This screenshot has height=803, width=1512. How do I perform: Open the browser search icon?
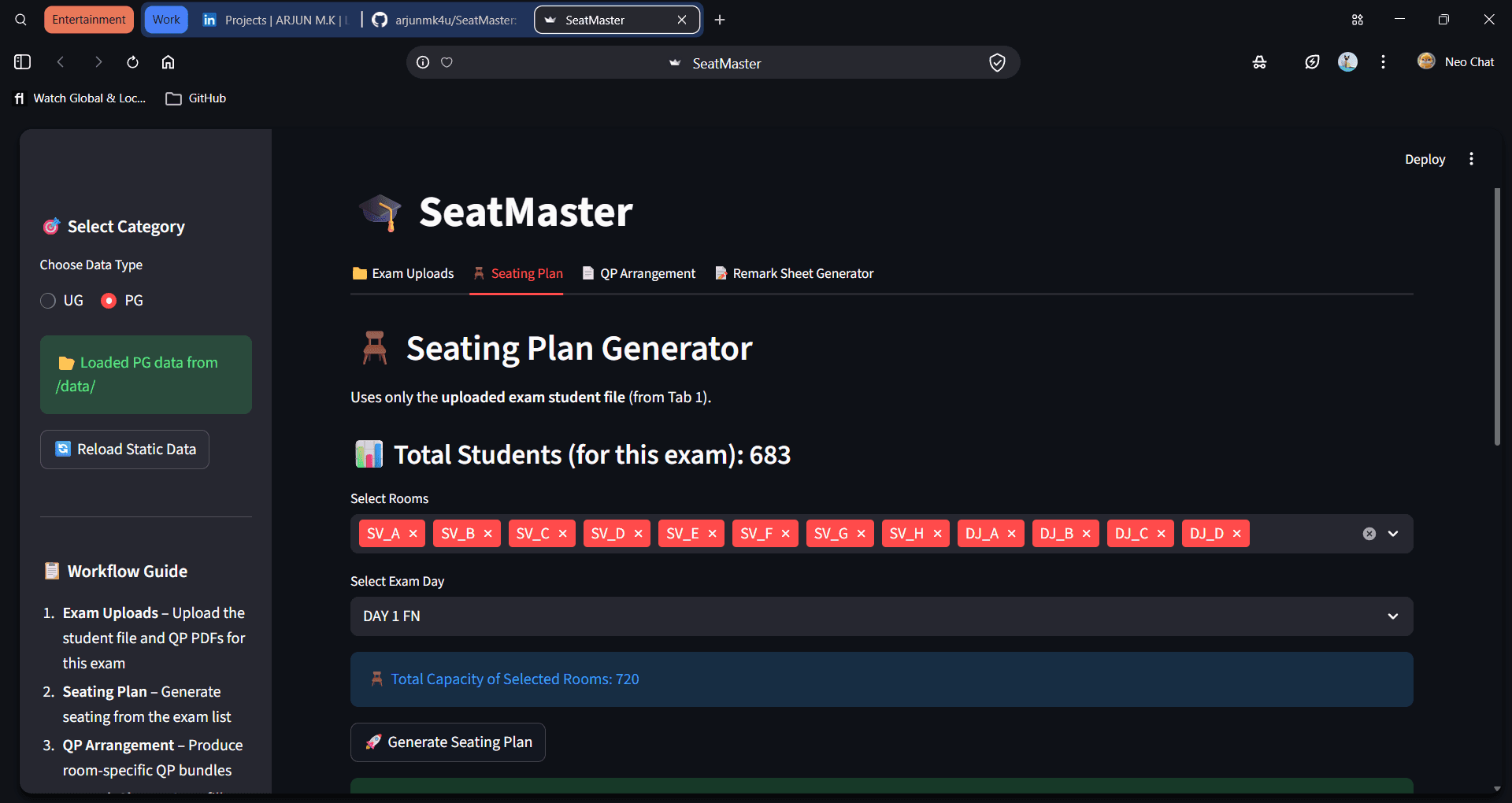click(x=21, y=20)
